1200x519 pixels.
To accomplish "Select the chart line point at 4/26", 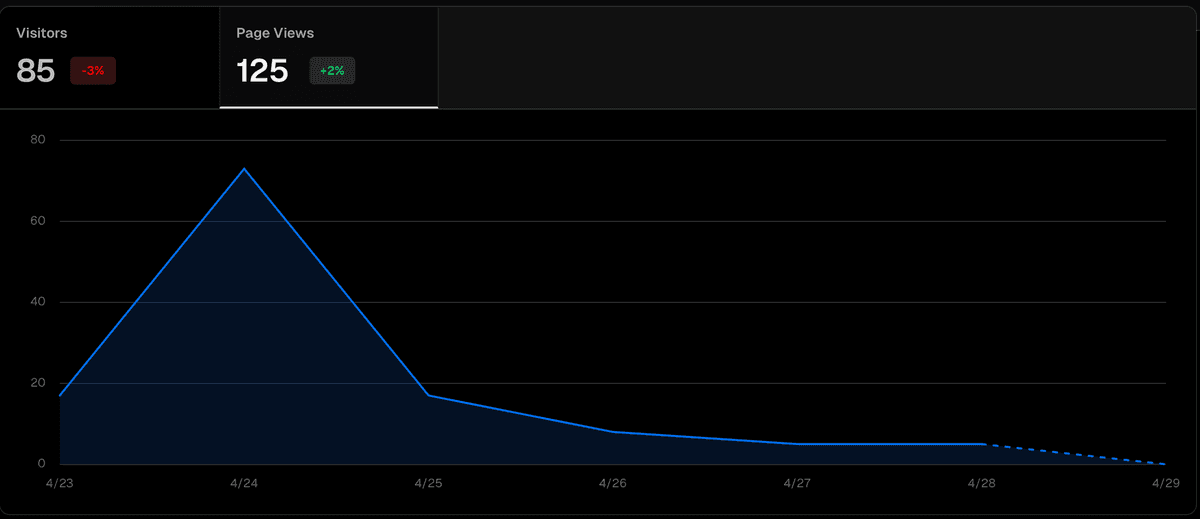I will pyautogui.click(x=613, y=432).
